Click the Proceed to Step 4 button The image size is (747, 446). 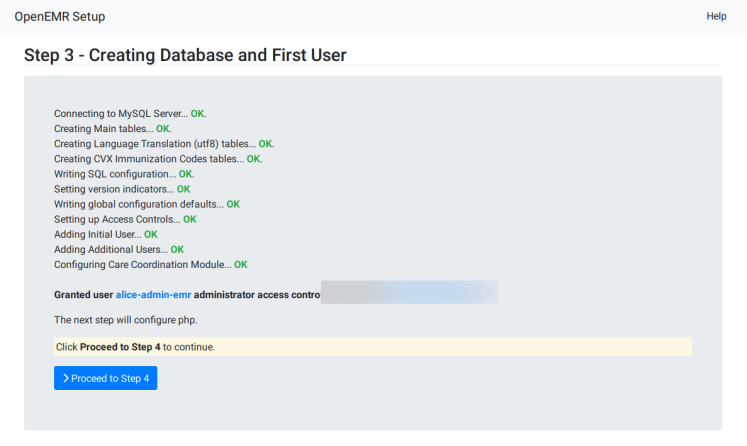pos(105,378)
